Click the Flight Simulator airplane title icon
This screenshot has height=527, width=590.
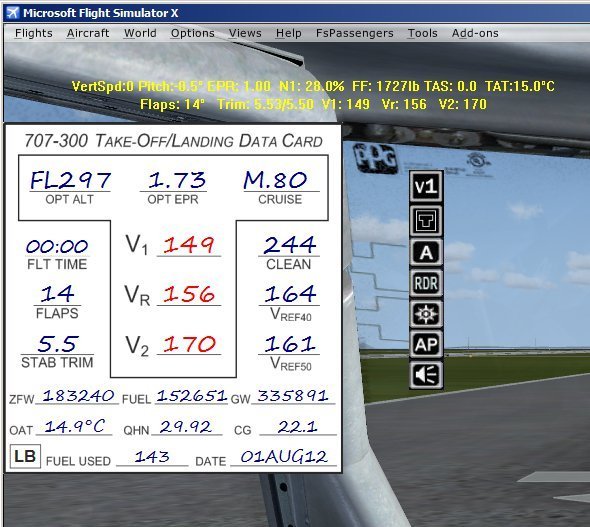click(12, 12)
